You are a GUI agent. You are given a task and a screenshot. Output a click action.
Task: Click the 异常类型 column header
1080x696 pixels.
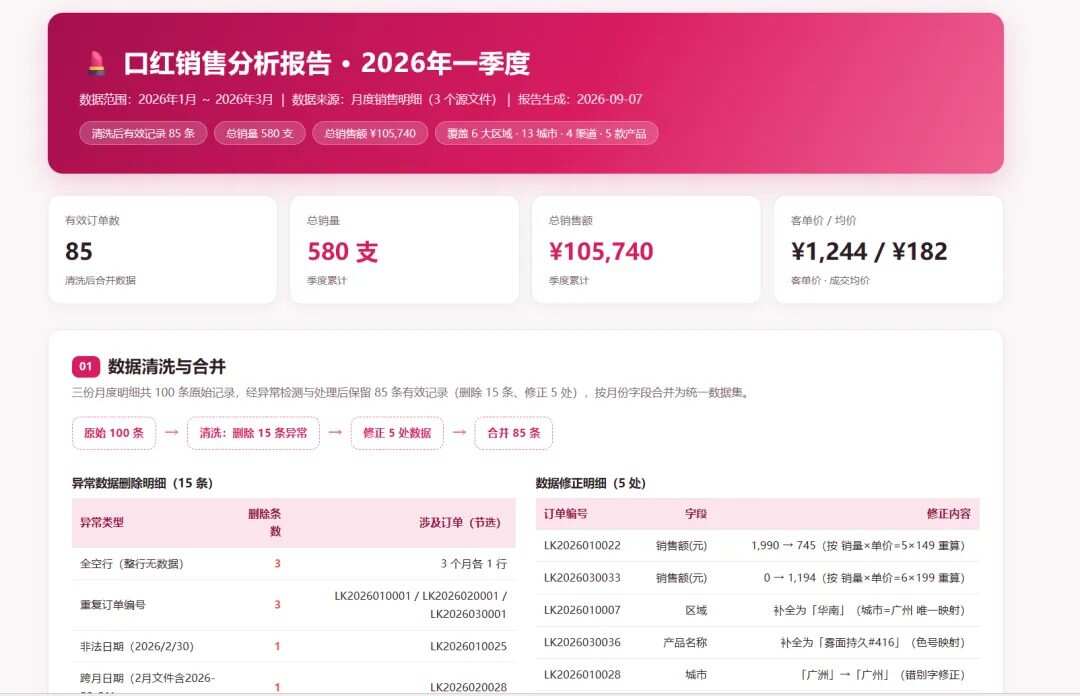pos(102,522)
